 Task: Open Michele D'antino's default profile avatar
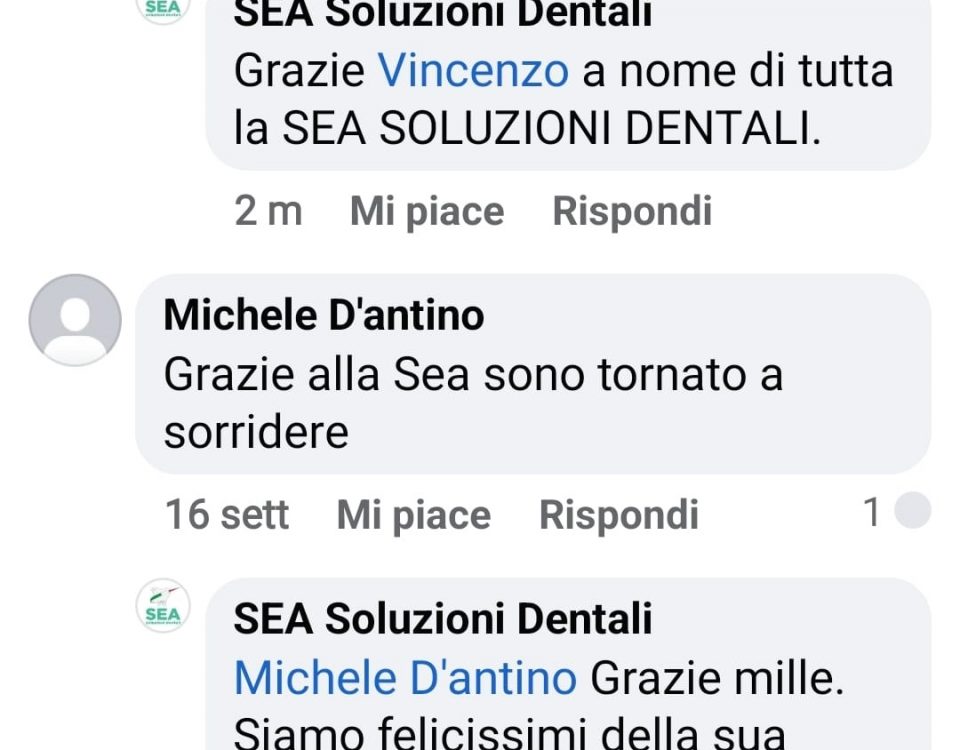(x=75, y=320)
